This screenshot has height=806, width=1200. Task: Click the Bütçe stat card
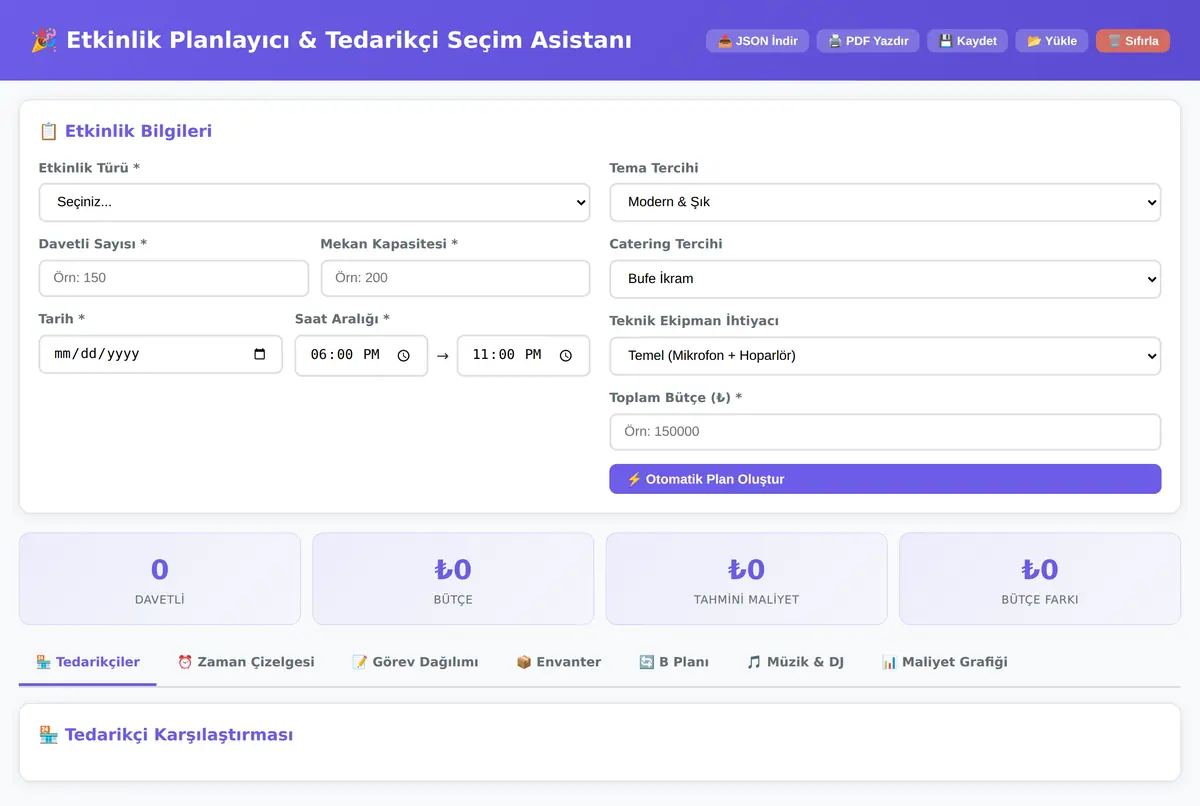pos(453,579)
